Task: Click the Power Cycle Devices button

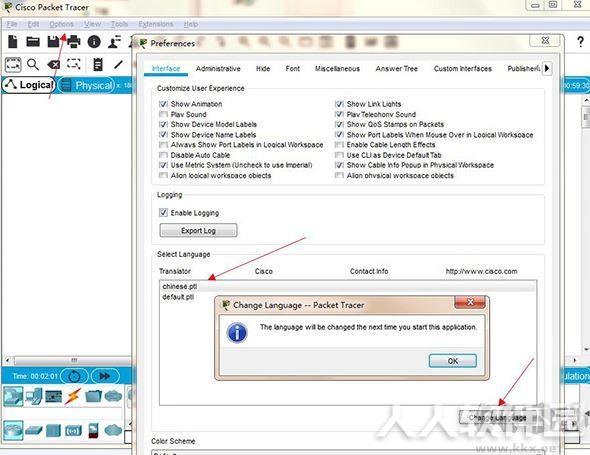Action: click(74, 376)
